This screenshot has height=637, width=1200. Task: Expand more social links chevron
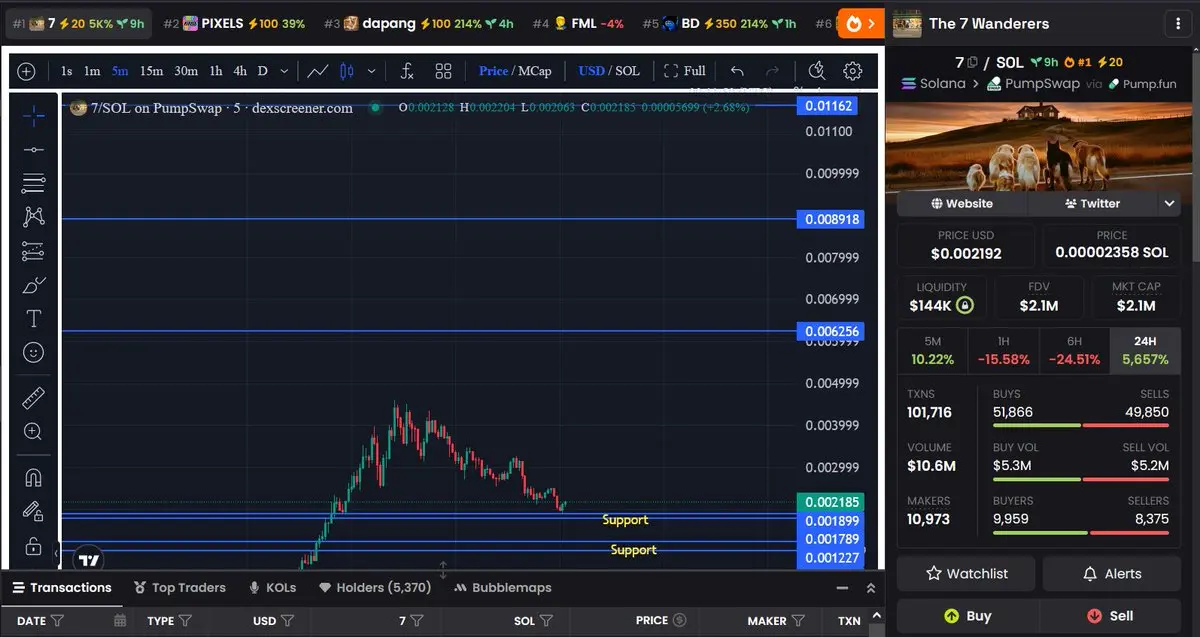(1169, 203)
